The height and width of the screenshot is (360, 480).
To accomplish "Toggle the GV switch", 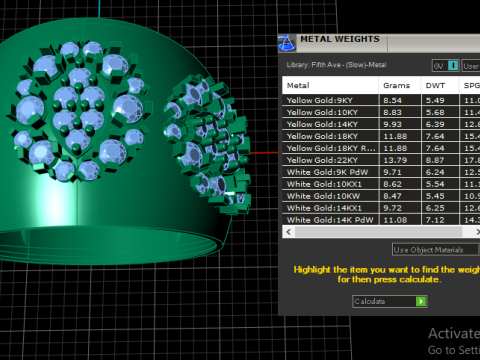I will pyautogui.click(x=445, y=66).
